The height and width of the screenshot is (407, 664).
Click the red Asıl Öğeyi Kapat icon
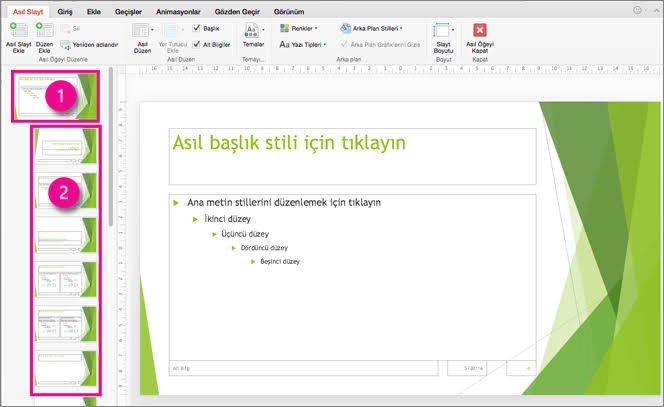pos(479,32)
